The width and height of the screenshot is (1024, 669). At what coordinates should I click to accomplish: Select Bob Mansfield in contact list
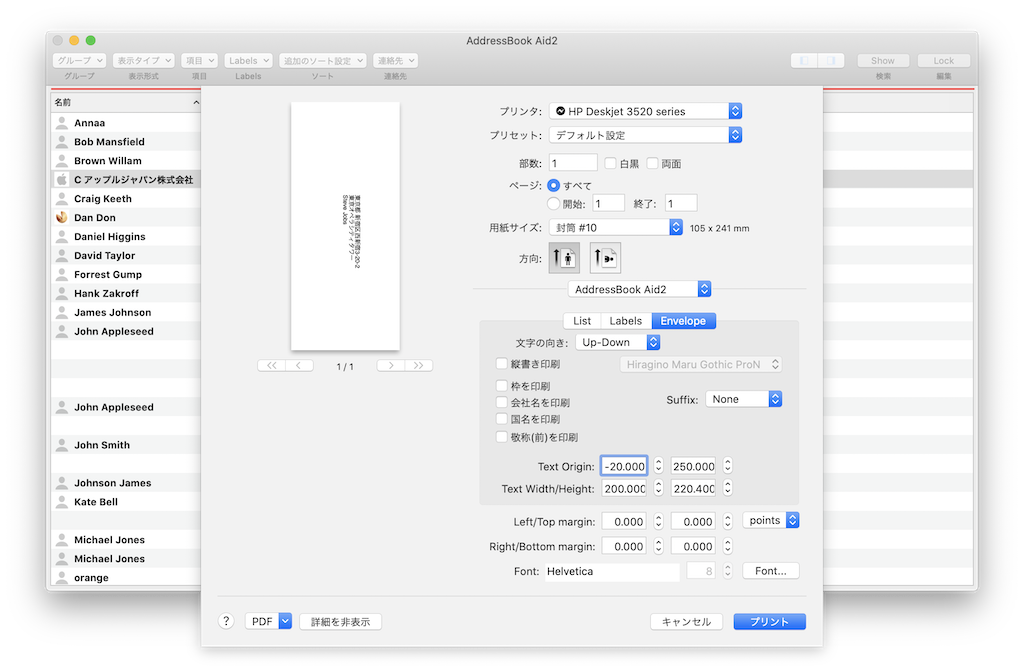coord(126,142)
